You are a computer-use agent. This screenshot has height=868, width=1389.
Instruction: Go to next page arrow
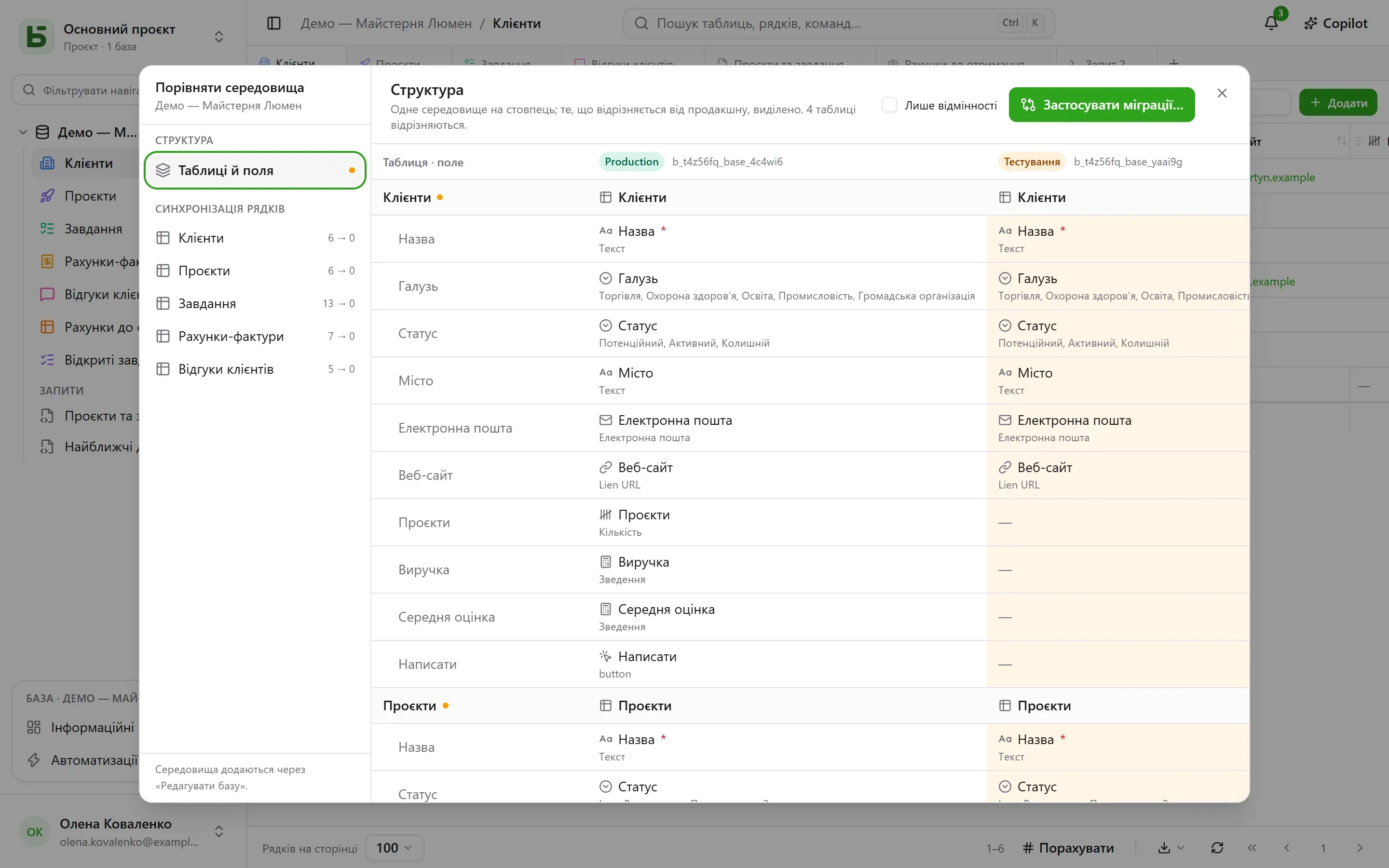tap(1359, 848)
